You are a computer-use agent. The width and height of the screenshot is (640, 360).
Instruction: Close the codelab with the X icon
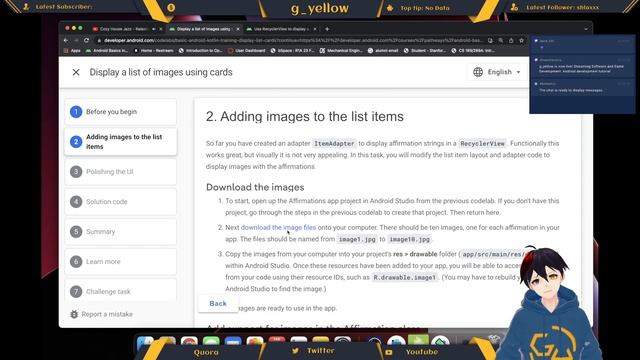point(76,72)
